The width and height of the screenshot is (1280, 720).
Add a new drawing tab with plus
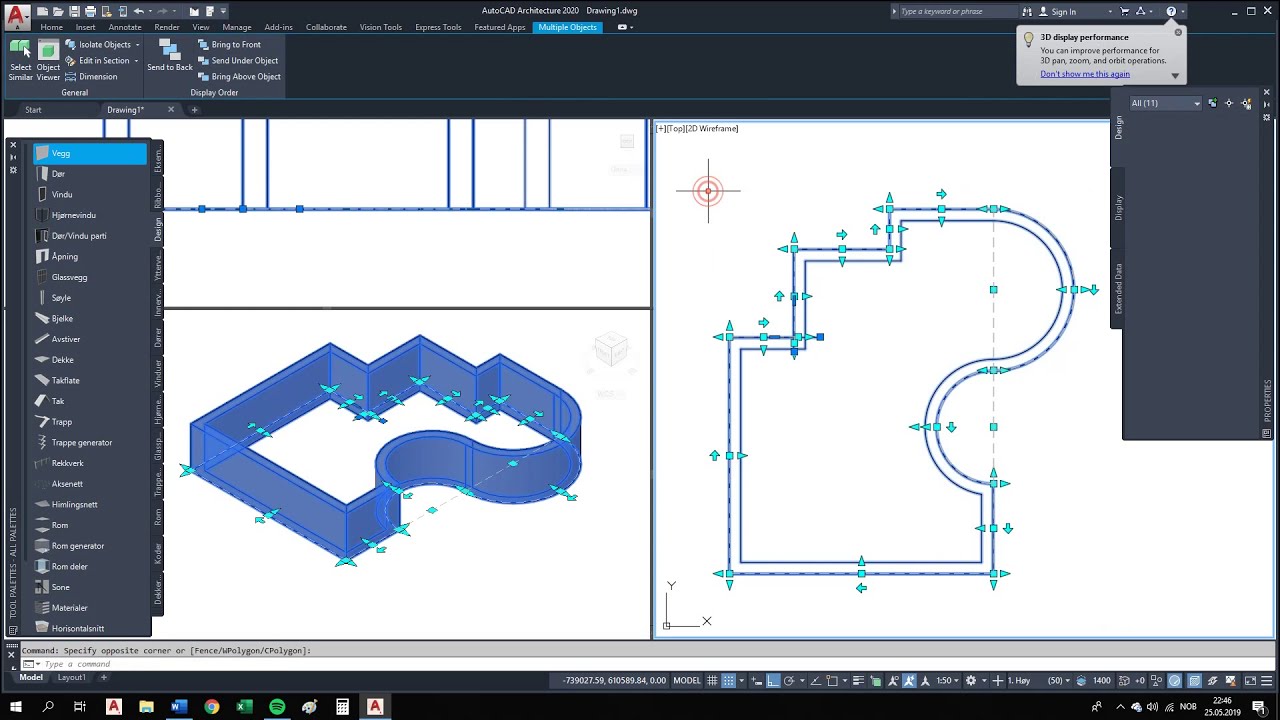click(x=195, y=110)
